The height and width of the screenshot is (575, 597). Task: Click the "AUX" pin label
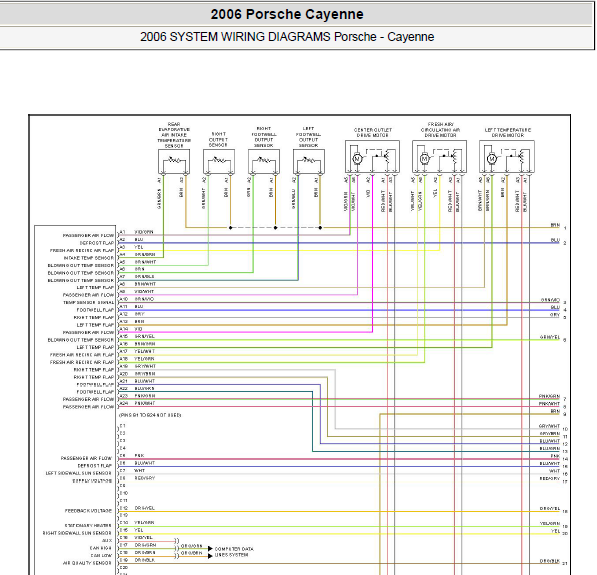point(107,541)
